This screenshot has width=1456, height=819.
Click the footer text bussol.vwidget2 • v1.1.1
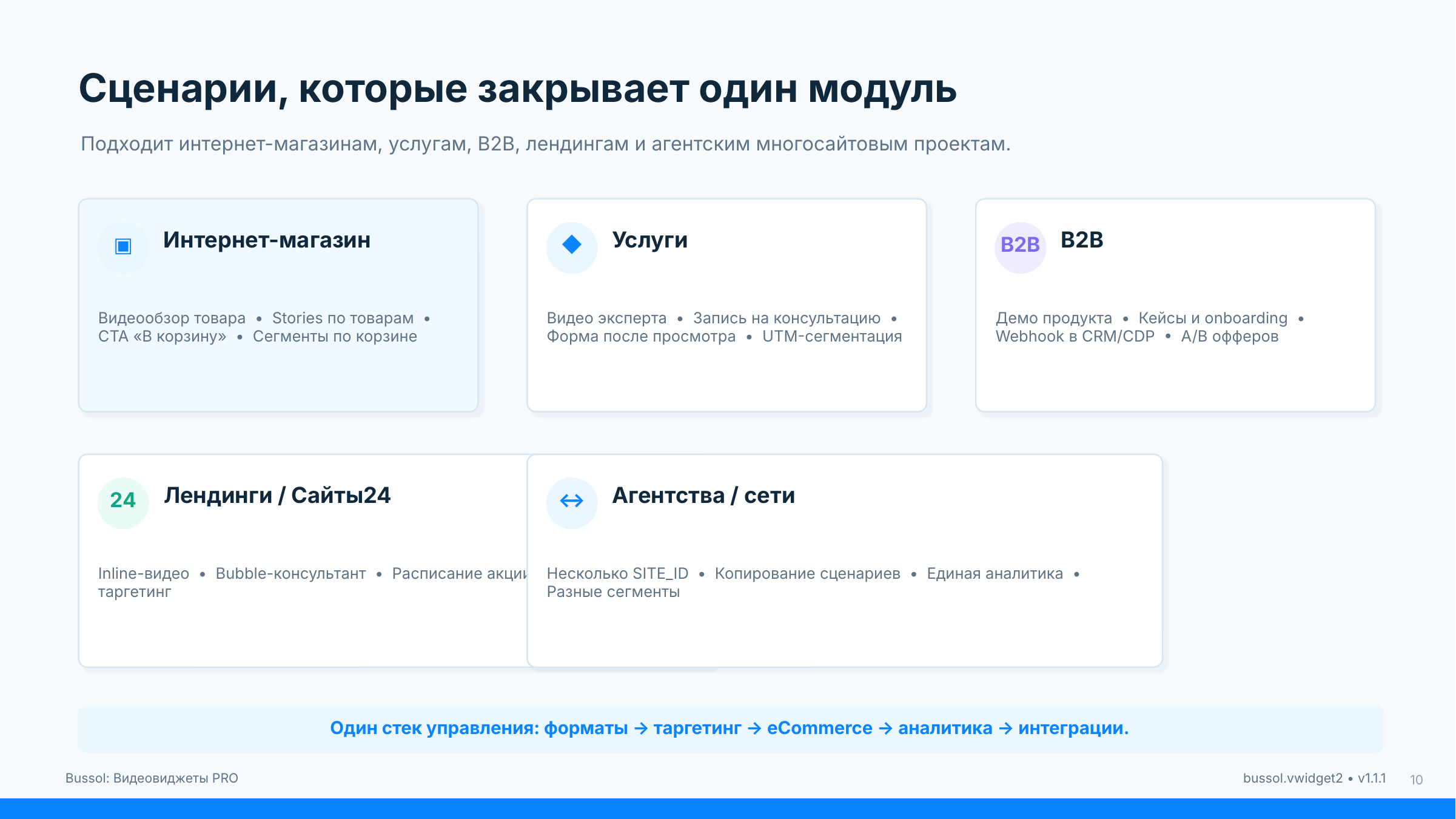click(1314, 778)
